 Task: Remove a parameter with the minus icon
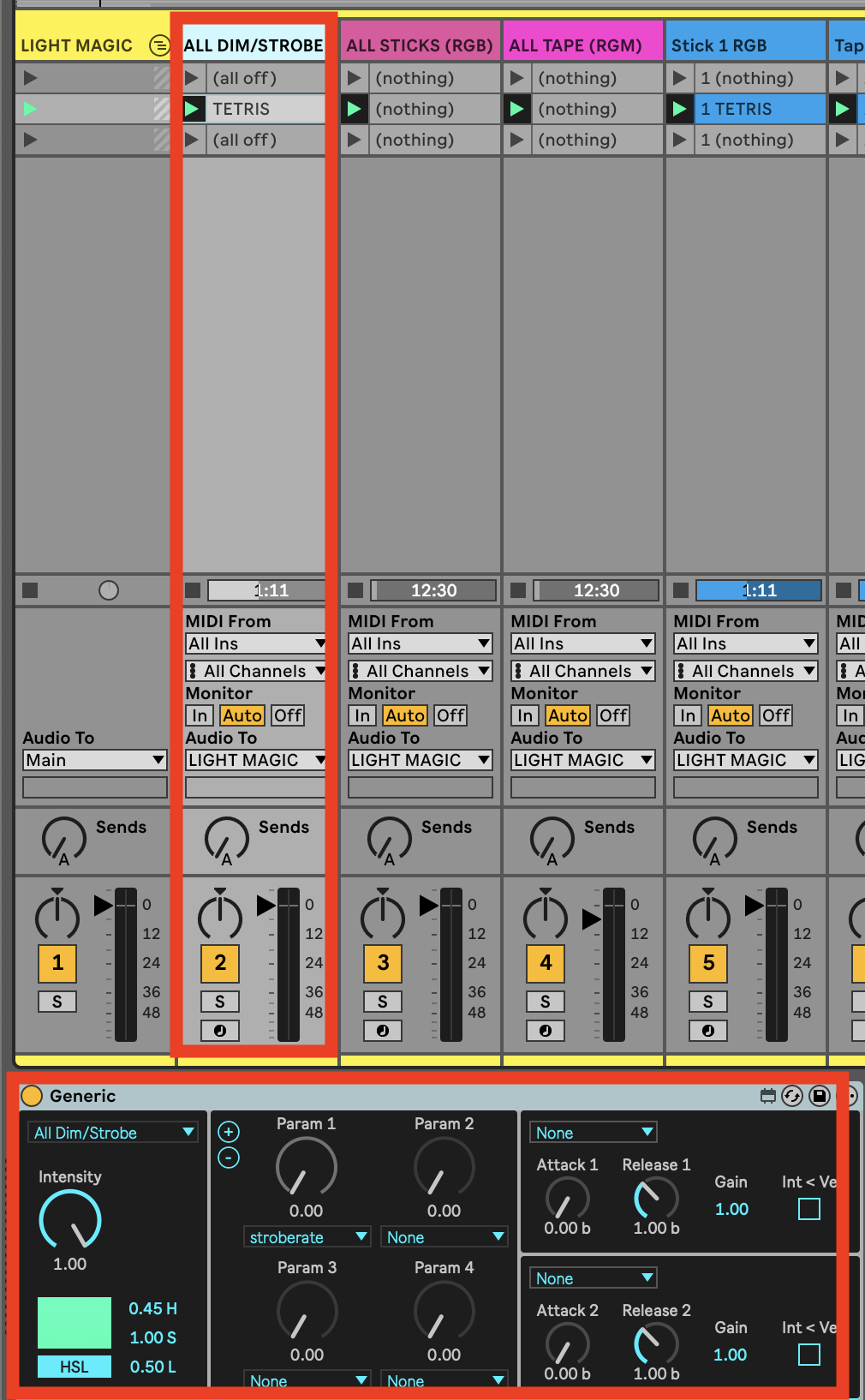(229, 1158)
